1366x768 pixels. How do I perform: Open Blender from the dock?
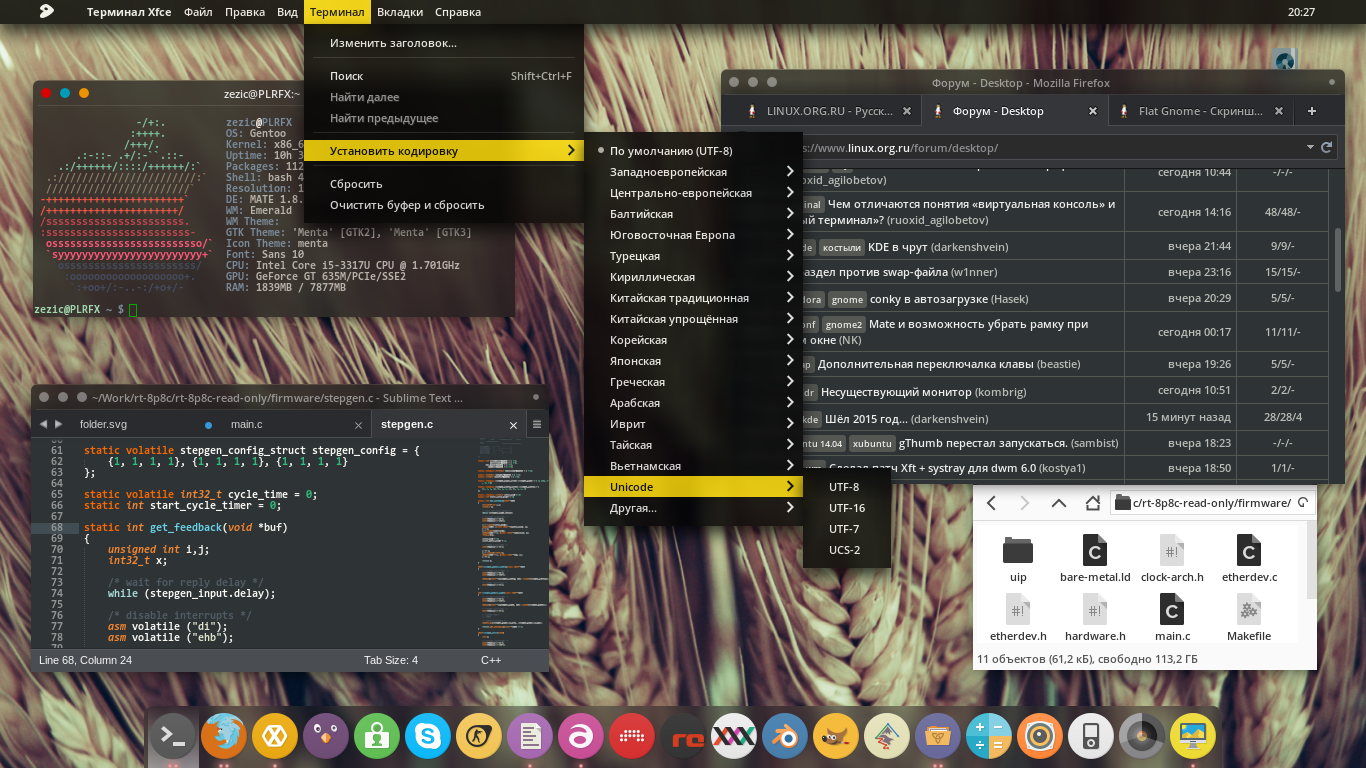tap(785, 738)
